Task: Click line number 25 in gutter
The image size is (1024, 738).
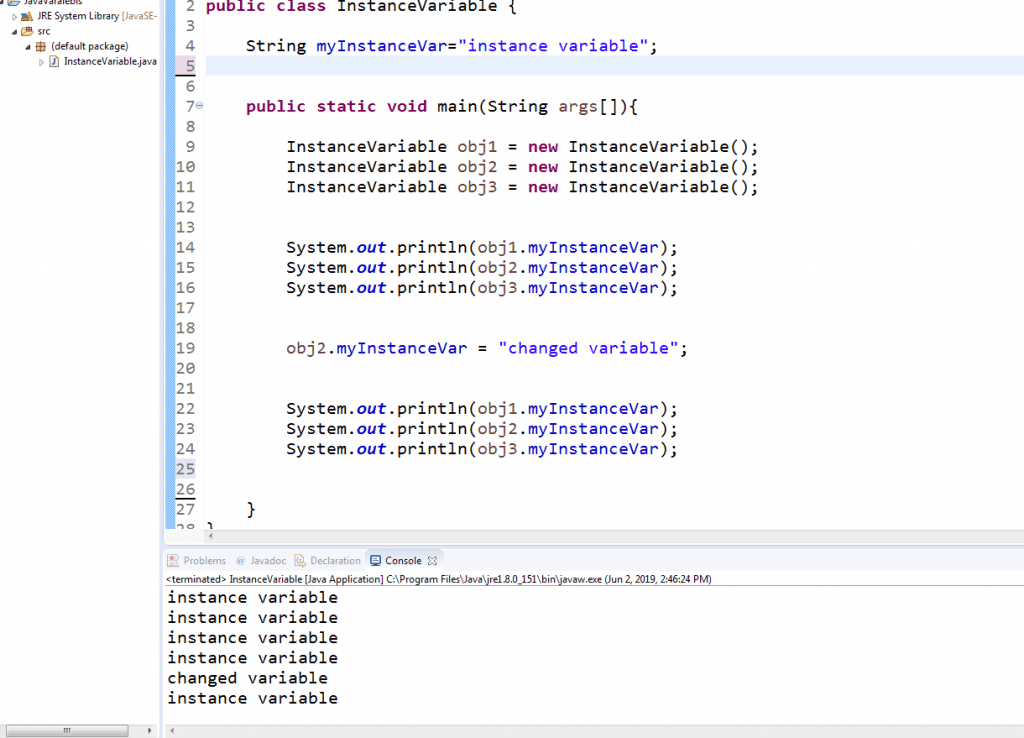Action: [x=185, y=469]
